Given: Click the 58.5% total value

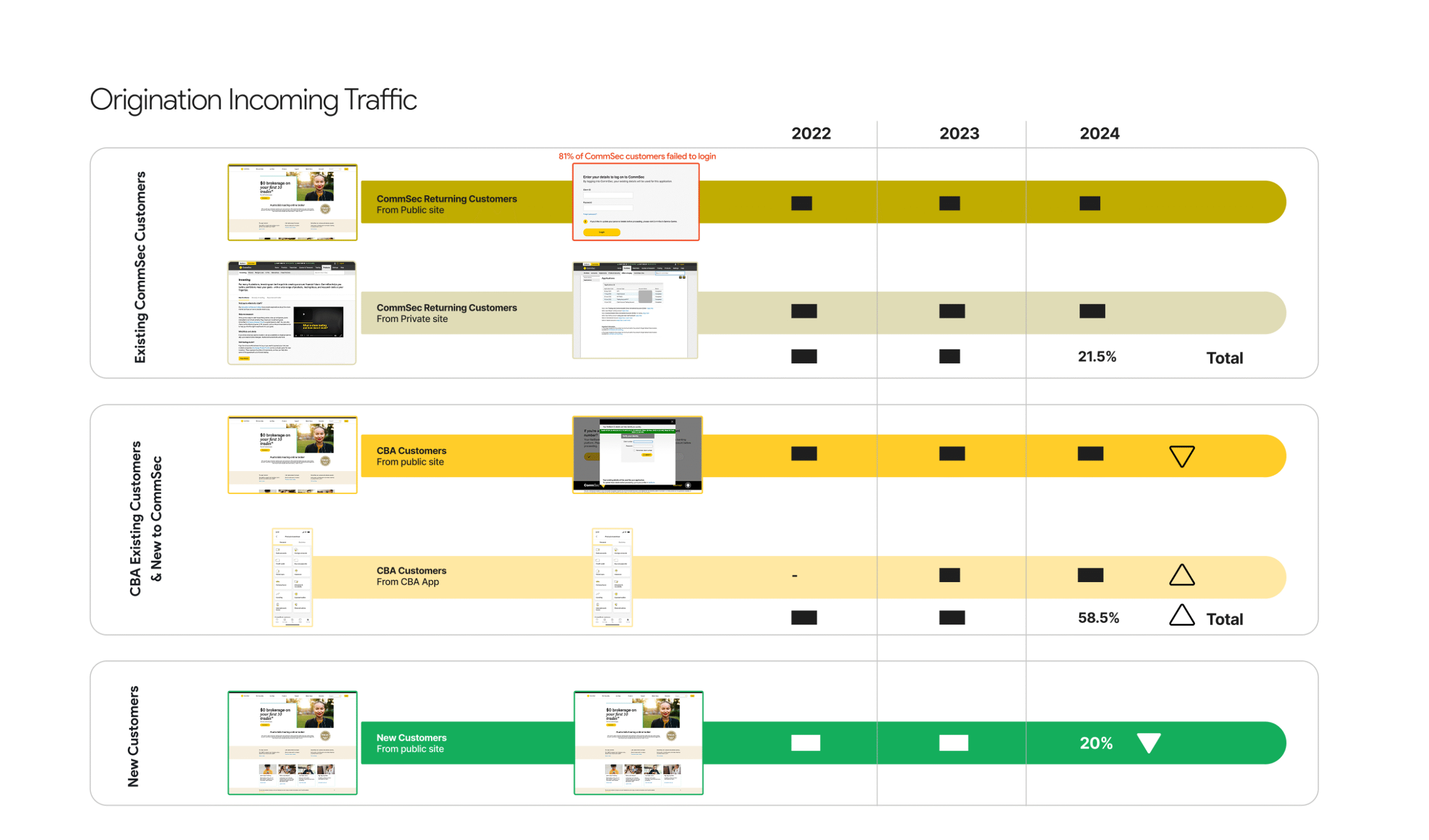Looking at the screenshot, I should (1099, 618).
